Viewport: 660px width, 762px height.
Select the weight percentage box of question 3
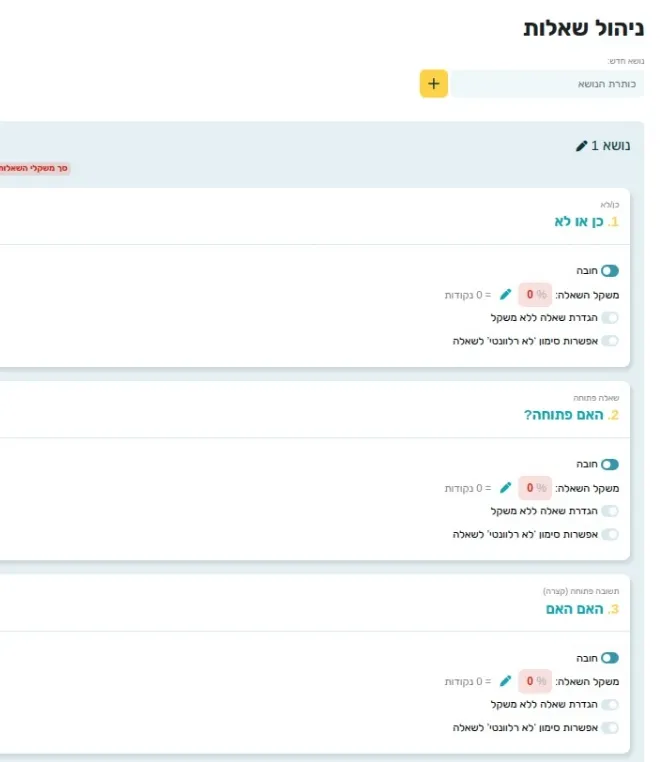coord(534,681)
